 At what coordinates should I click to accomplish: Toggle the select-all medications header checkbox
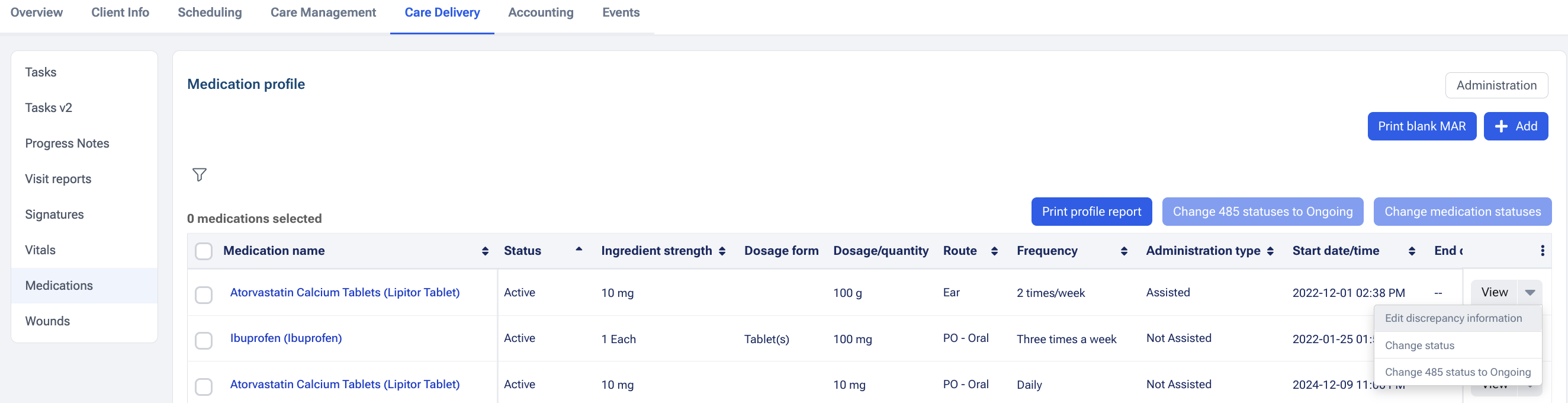203,251
